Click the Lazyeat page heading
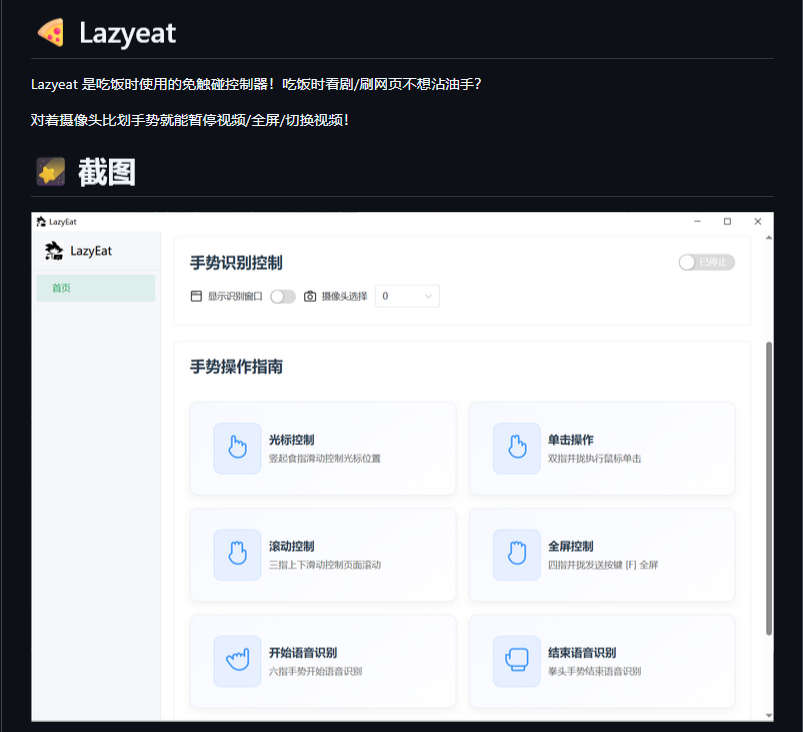The height and width of the screenshot is (732, 803). point(128,33)
